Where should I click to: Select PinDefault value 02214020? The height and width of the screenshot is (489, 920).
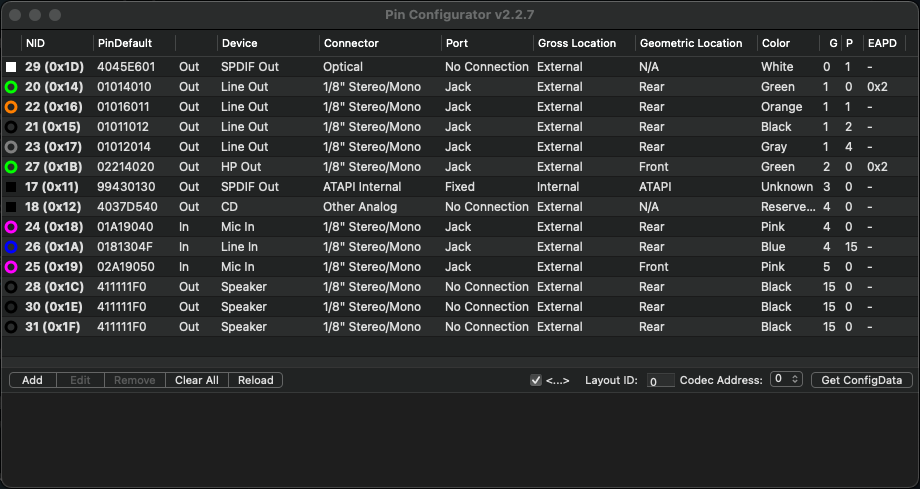[126, 167]
